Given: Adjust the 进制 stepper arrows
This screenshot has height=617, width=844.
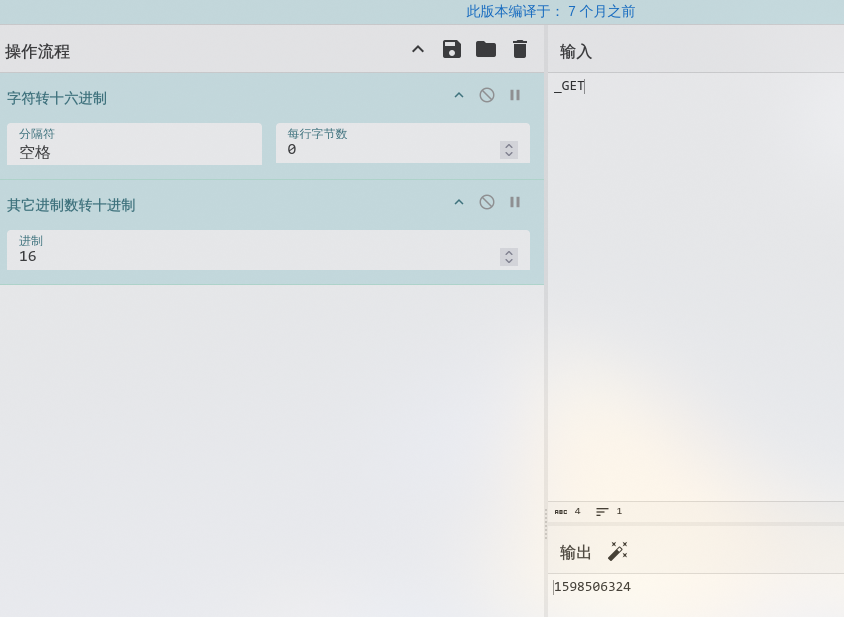Looking at the screenshot, I should (x=509, y=257).
